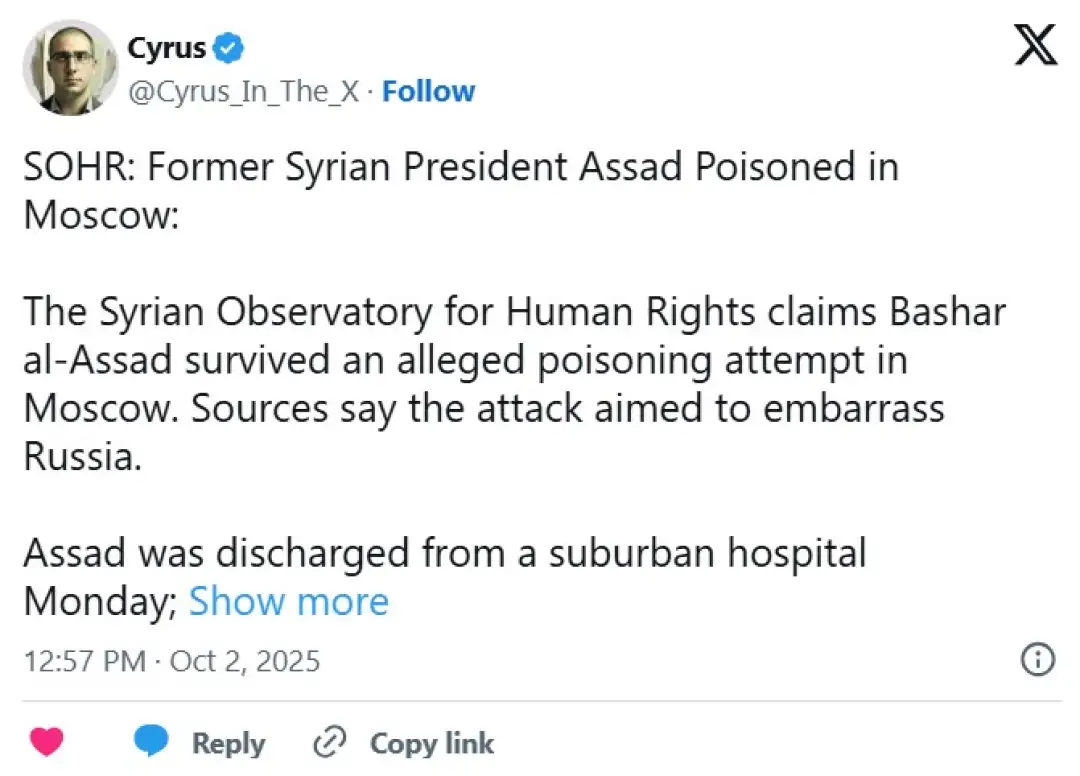The width and height of the screenshot is (1080, 776).
Task: Click the word 'Russia.' in the tweet
Action: [x=76, y=457]
